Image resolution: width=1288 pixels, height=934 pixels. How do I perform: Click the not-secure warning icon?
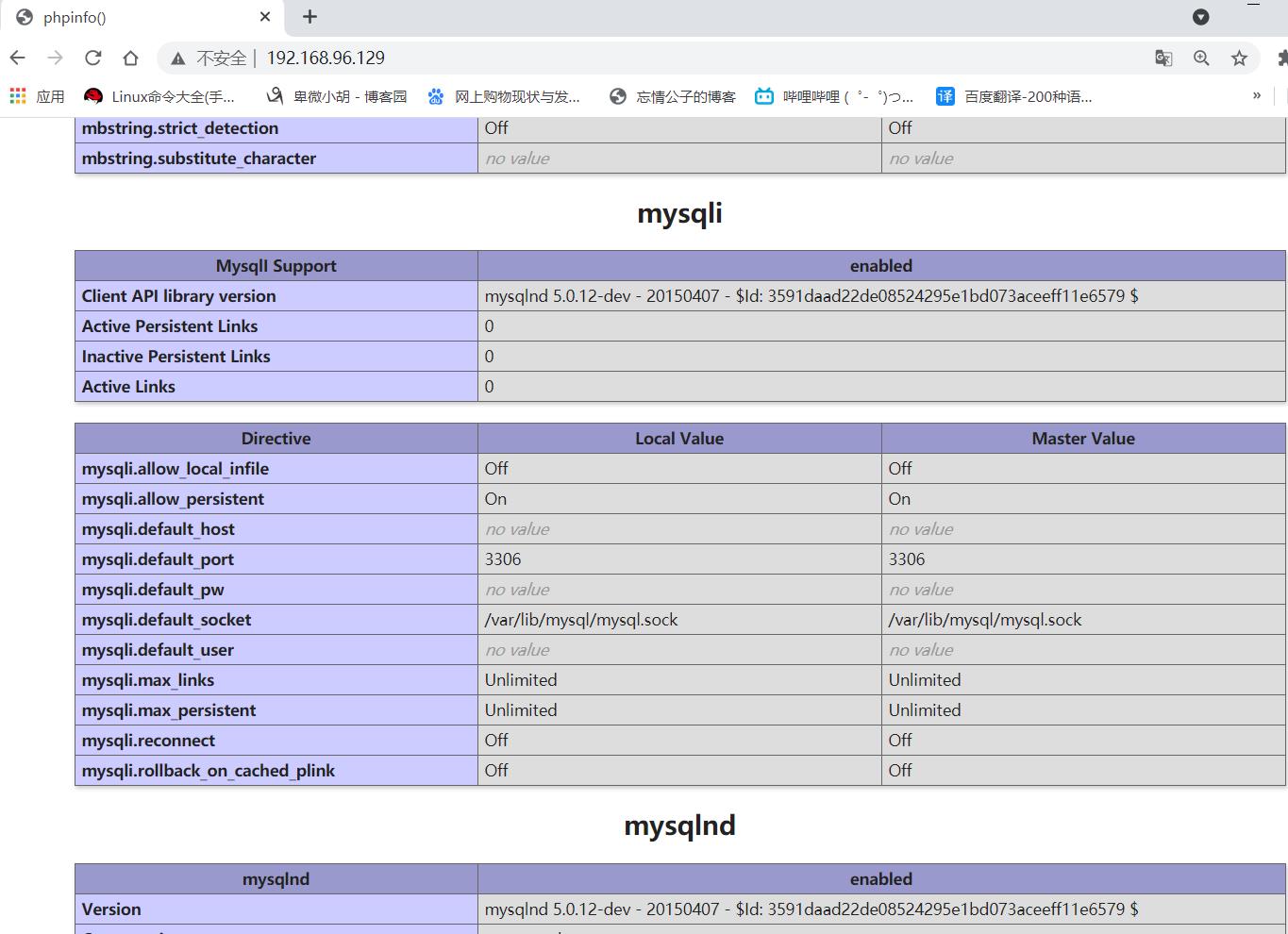pos(177,58)
